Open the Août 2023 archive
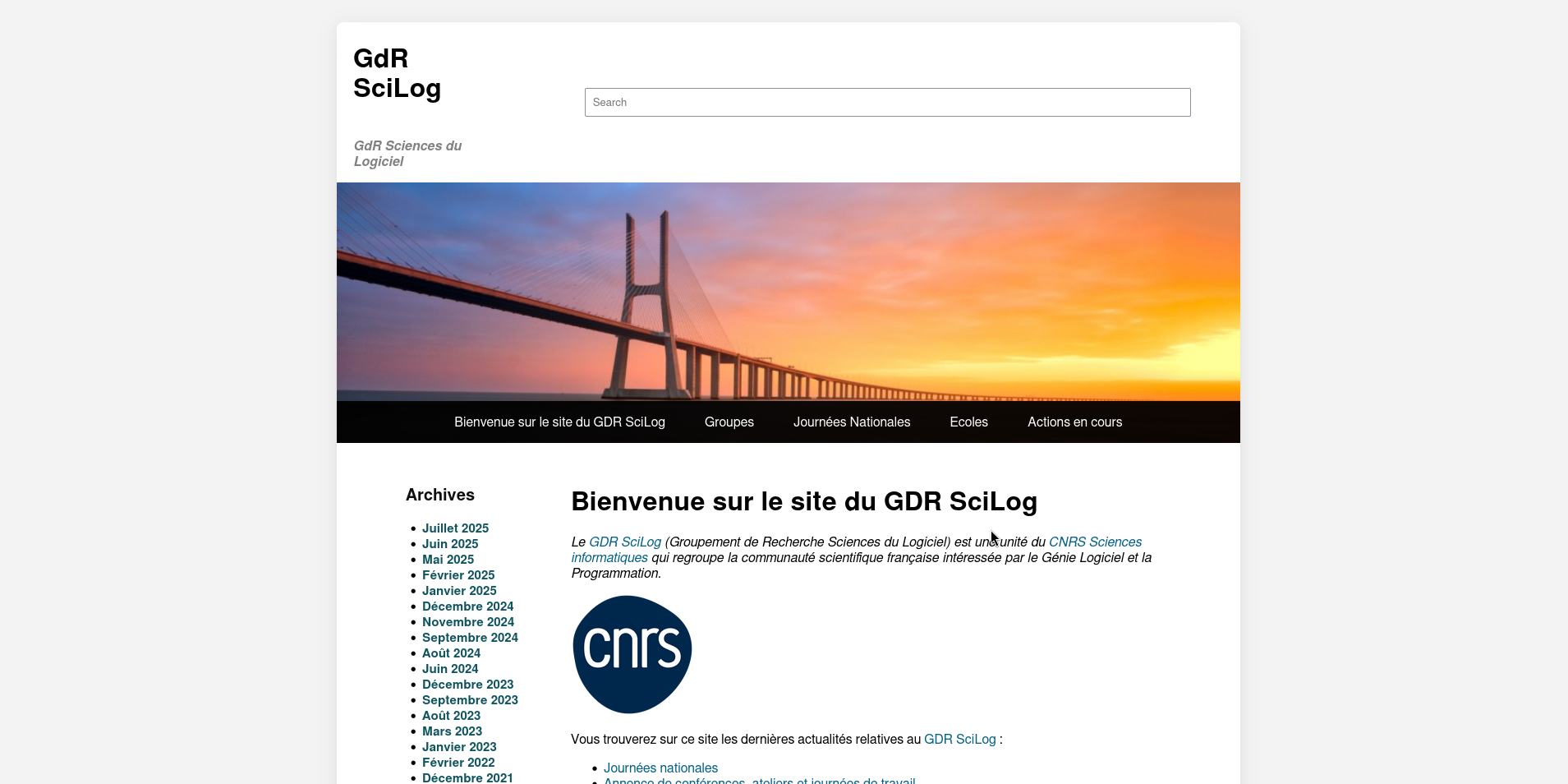 point(451,716)
